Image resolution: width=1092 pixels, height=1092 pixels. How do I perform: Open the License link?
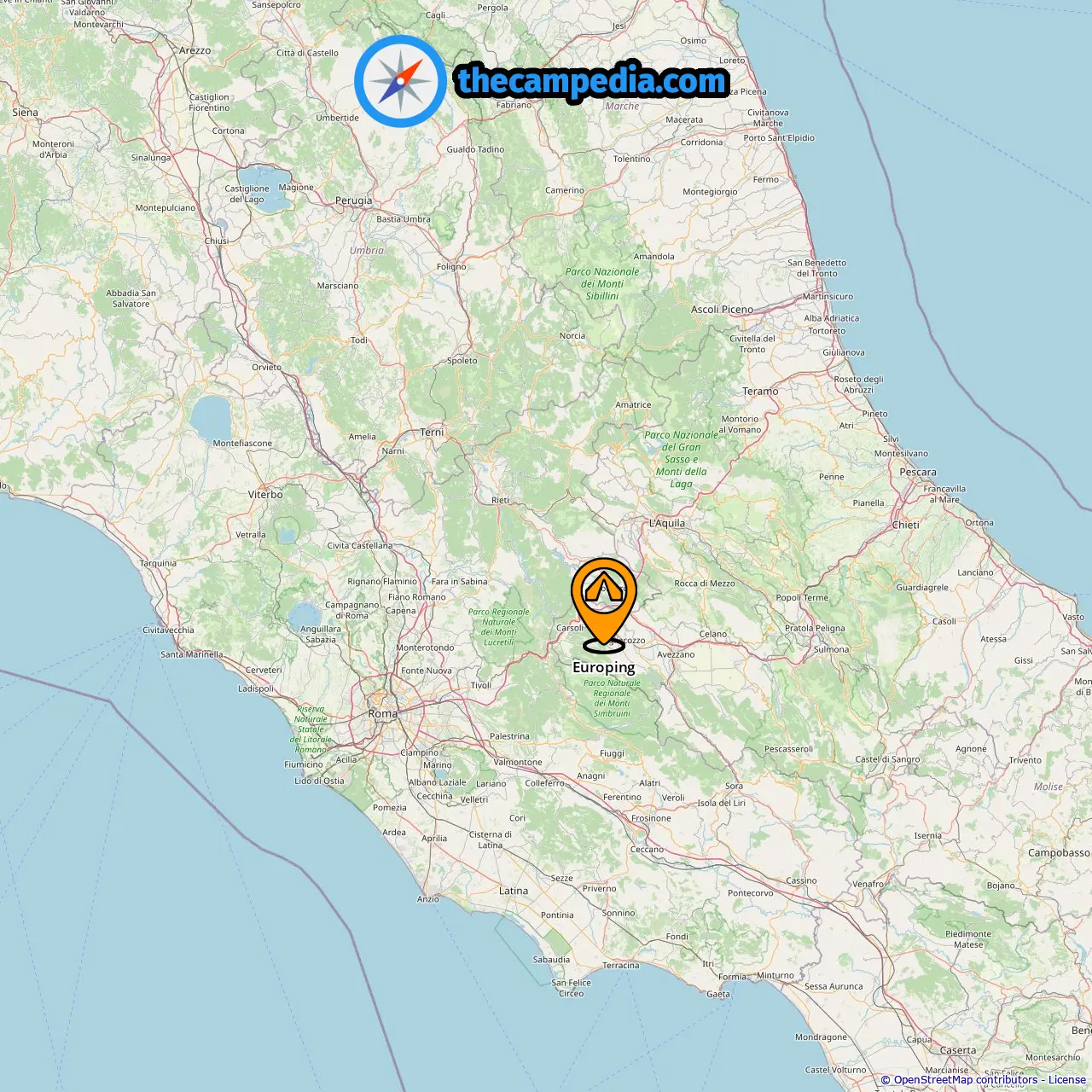click(1066, 1080)
